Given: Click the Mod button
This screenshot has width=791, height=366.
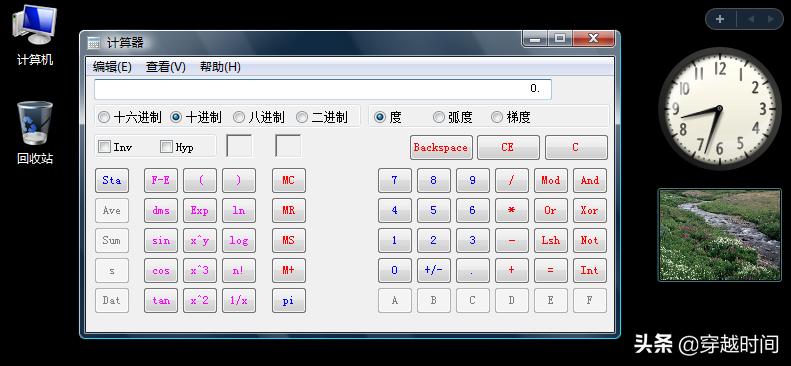Looking at the screenshot, I should [550, 180].
